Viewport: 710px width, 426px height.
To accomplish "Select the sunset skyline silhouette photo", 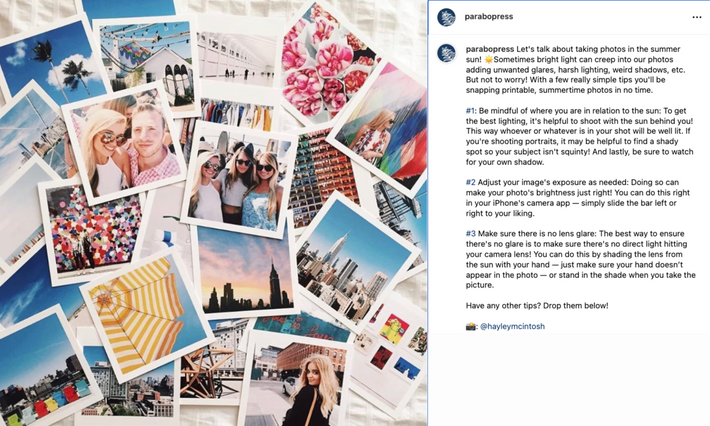I will click(245, 270).
